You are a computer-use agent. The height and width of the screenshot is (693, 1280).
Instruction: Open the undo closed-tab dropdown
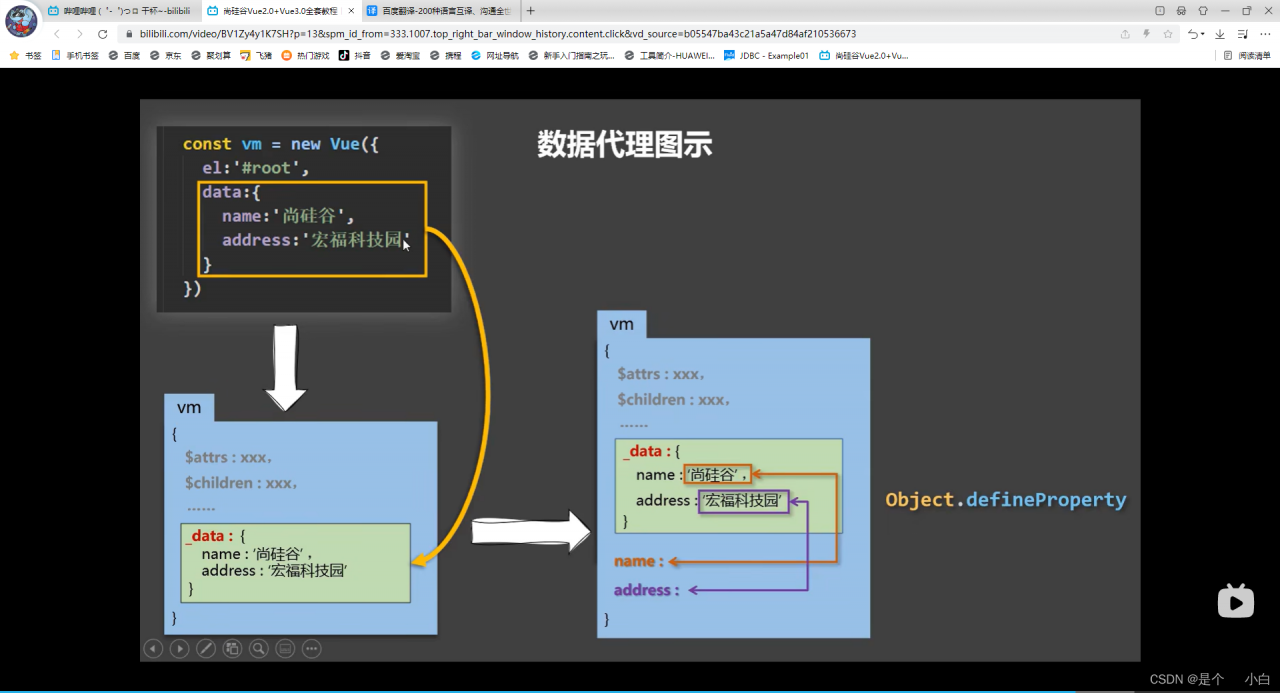pyautogui.click(x=1196, y=33)
